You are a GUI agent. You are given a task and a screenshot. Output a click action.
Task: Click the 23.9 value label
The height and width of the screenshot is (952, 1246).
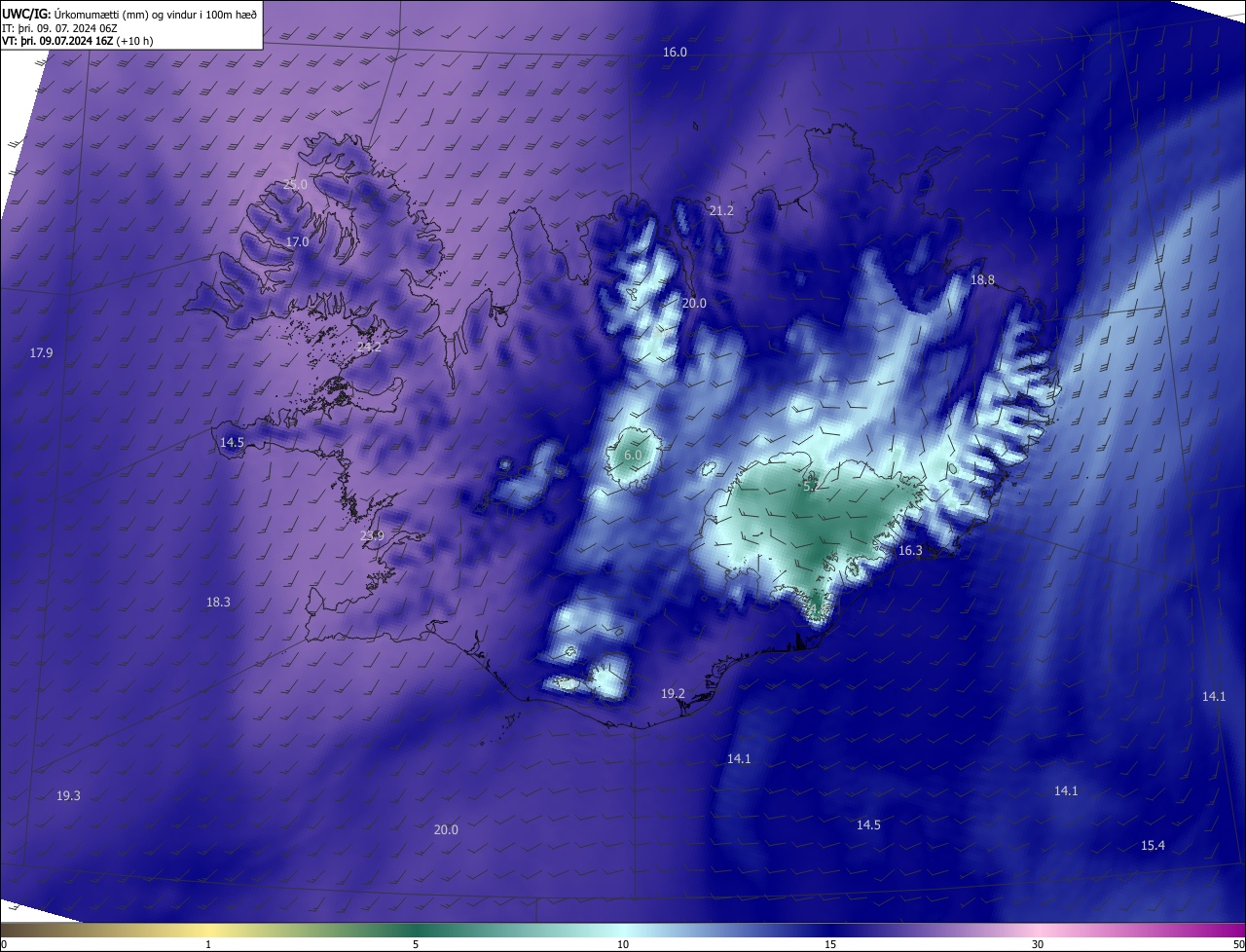point(372,536)
